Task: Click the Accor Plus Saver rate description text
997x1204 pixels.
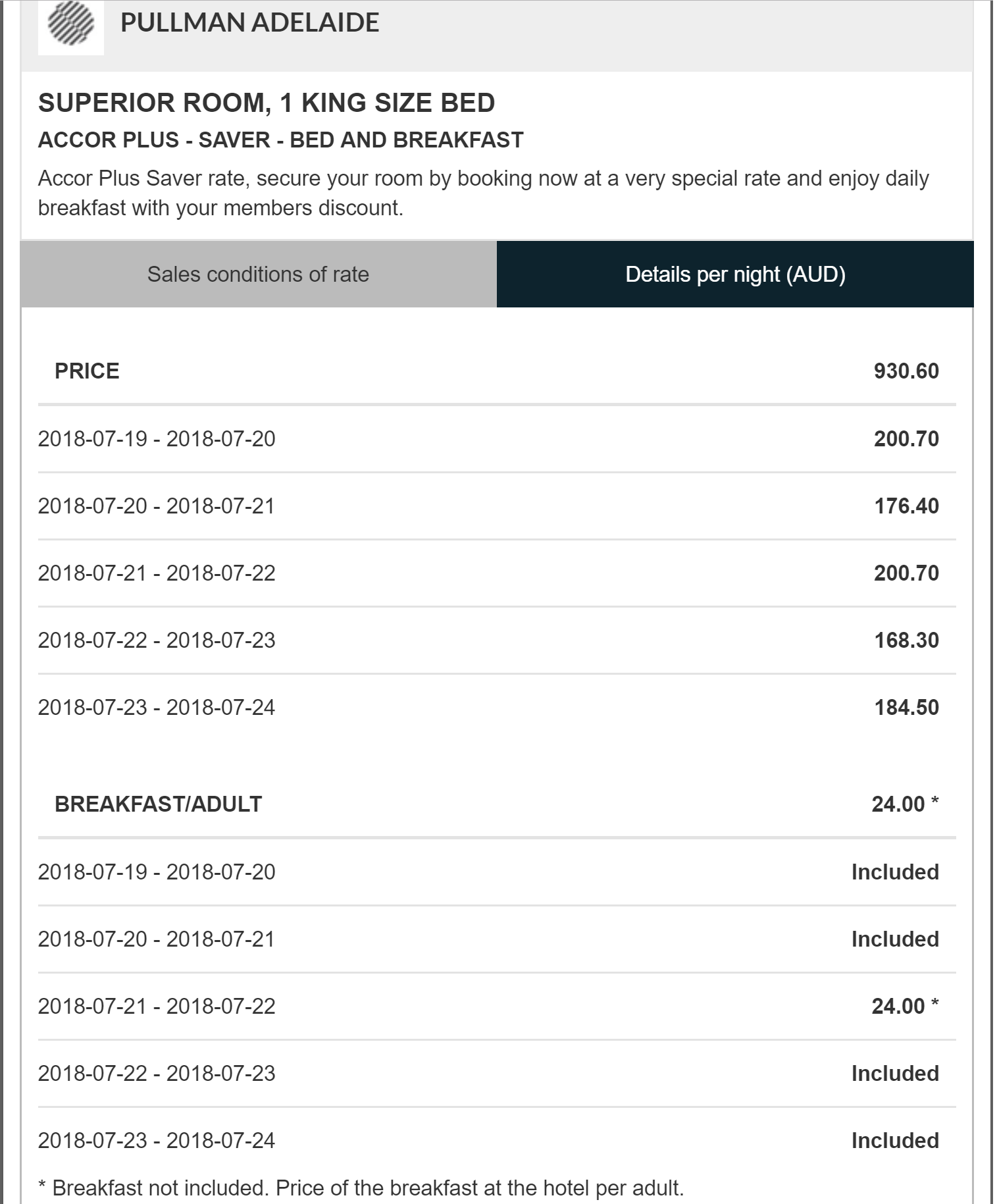Action: [x=483, y=193]
